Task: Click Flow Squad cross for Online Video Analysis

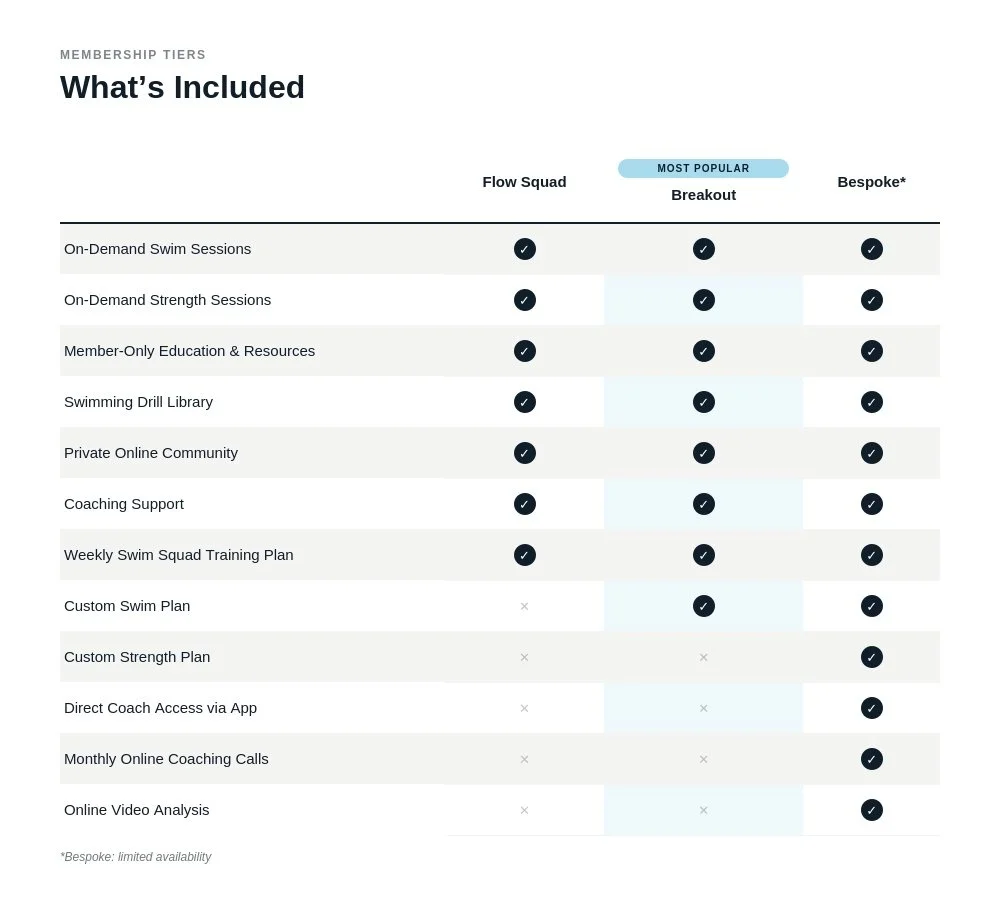Action: pyautogui.click(x=524, y=810)
